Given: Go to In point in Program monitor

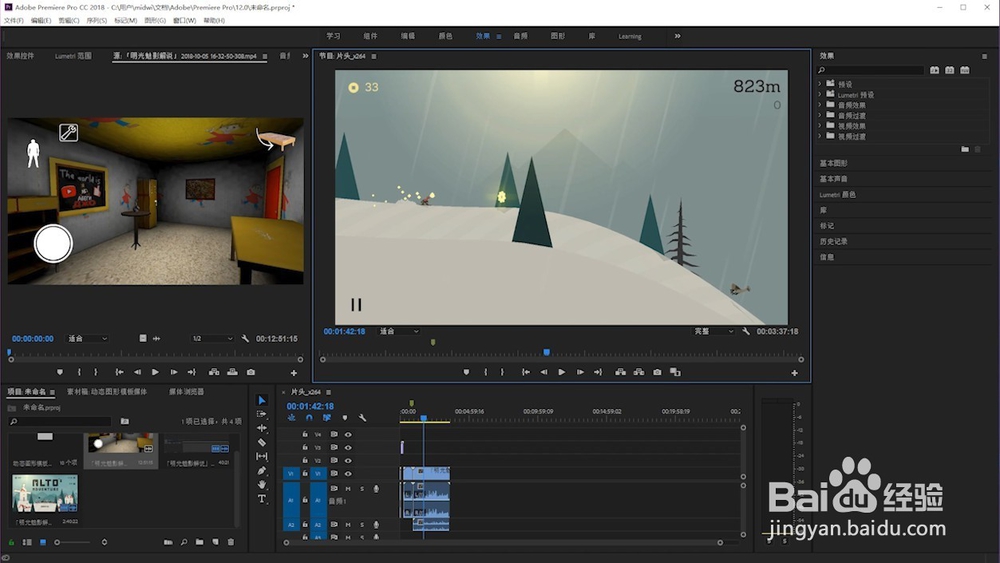Looking at the screenshot, I should [x=526, y=372].
